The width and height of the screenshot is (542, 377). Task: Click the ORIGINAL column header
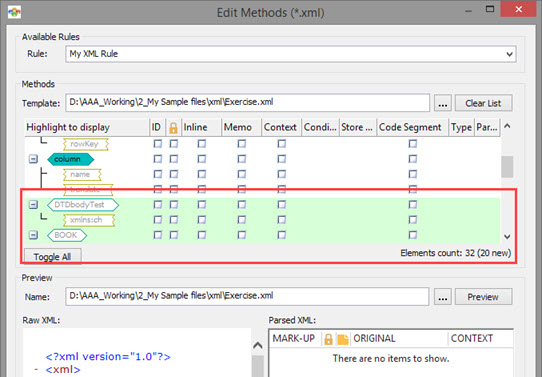(x=400, y=339)
